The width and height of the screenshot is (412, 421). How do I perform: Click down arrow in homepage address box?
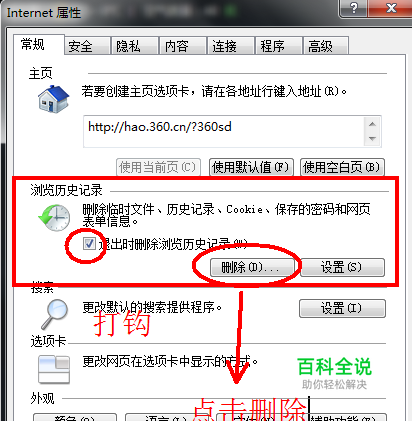coord(372,138)
